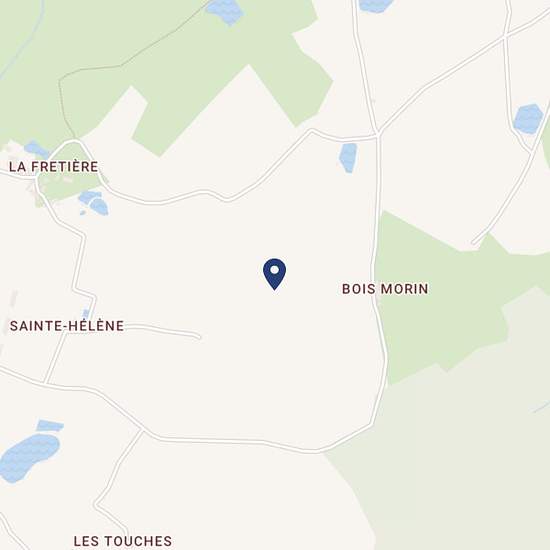Click the dead-end road east of Sainte-Hélène
Screen dimensions: 550x550
[x=161, y=330]
